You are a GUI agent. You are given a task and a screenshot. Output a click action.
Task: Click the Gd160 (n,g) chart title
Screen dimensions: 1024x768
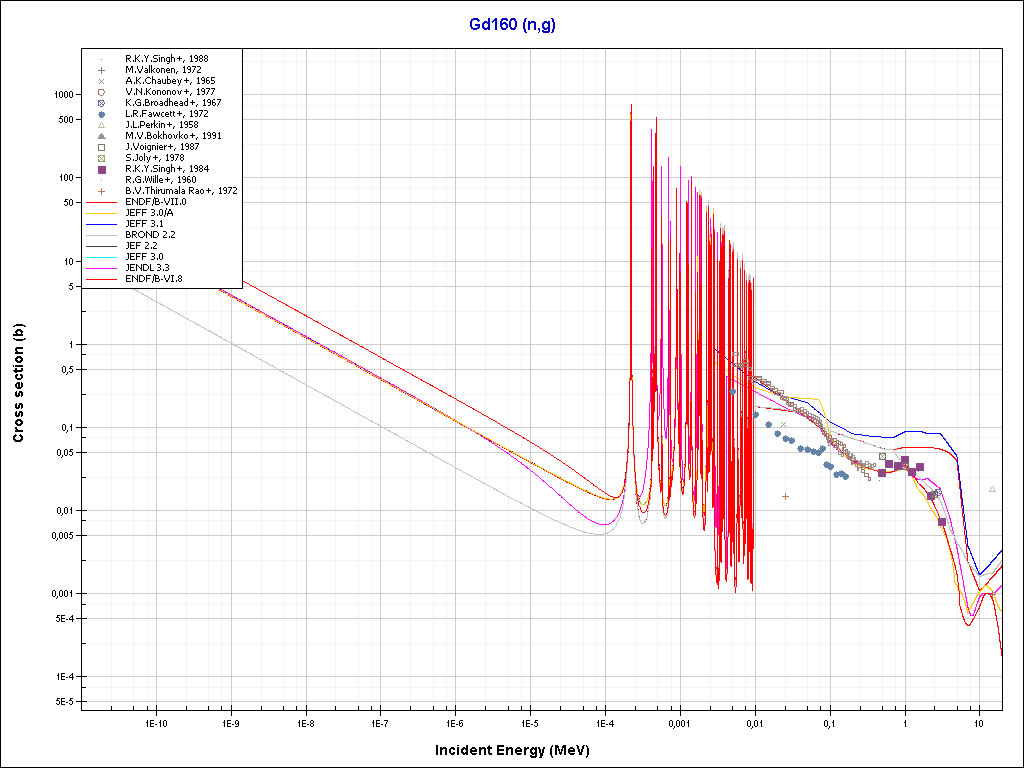[x=512, y=25]
